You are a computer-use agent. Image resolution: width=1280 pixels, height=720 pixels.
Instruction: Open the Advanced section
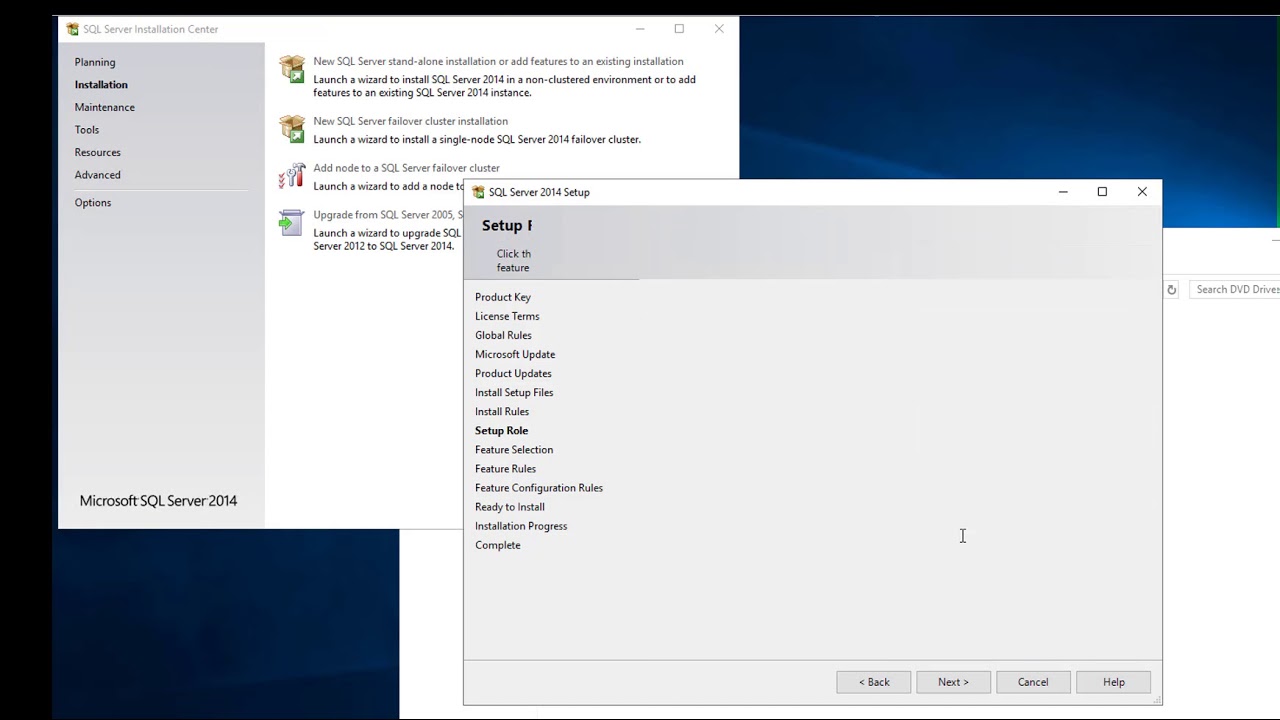pos(98,175)
